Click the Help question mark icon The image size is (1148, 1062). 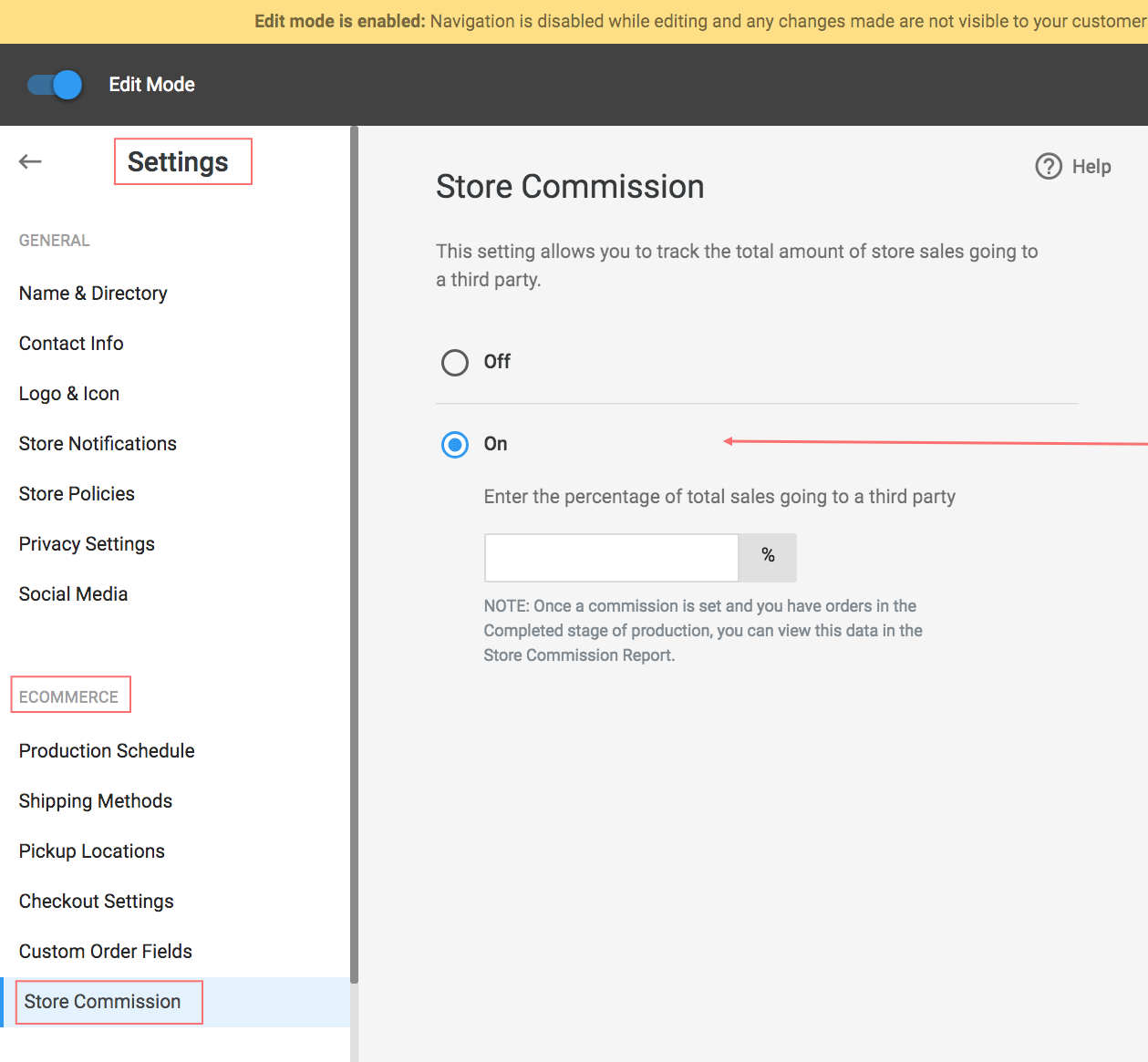click(x=1049, y=167)
